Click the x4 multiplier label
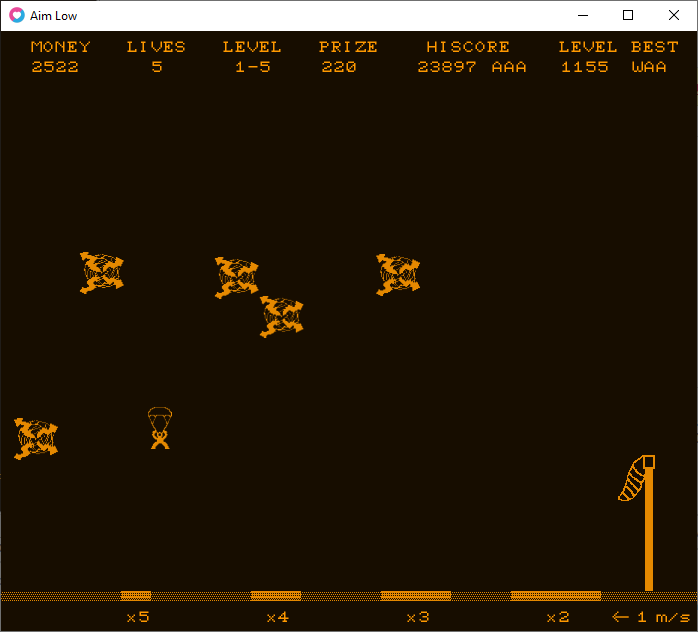 coord(278,617)
